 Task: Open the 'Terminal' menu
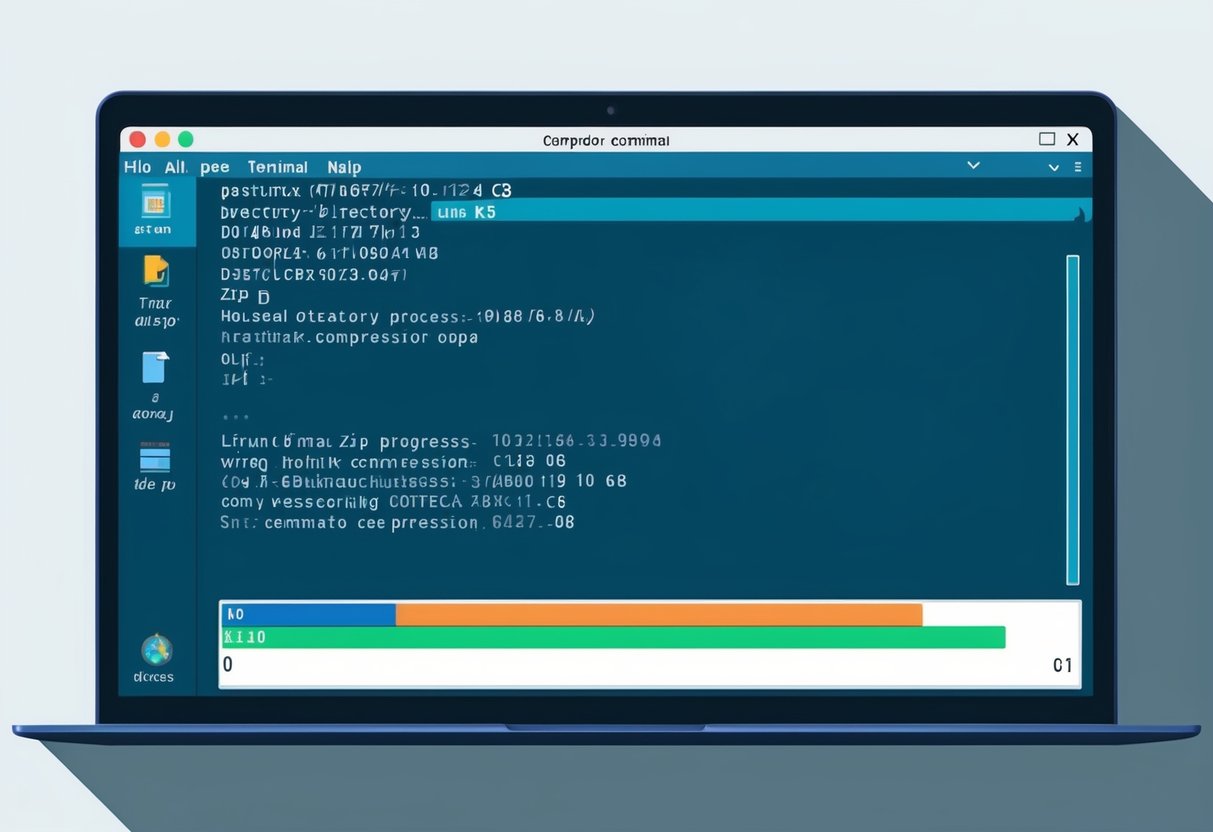tap(277, 167)
